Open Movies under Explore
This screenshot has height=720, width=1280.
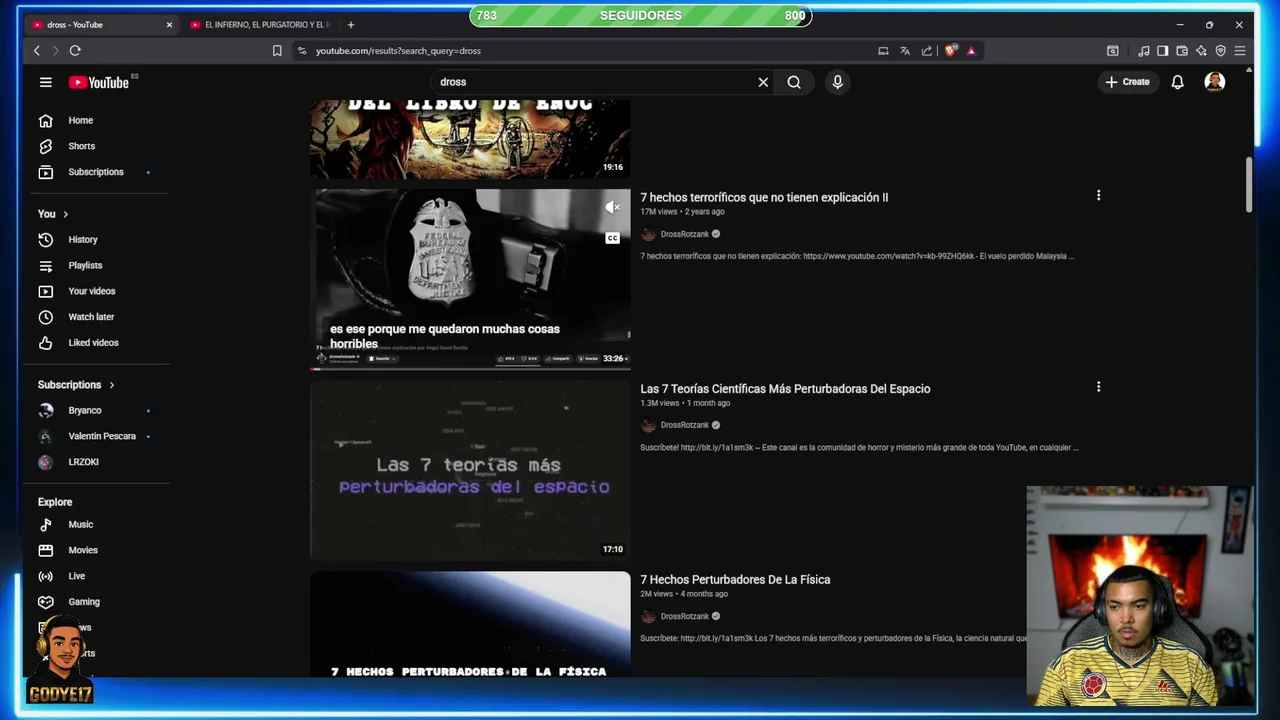point(82,551)
